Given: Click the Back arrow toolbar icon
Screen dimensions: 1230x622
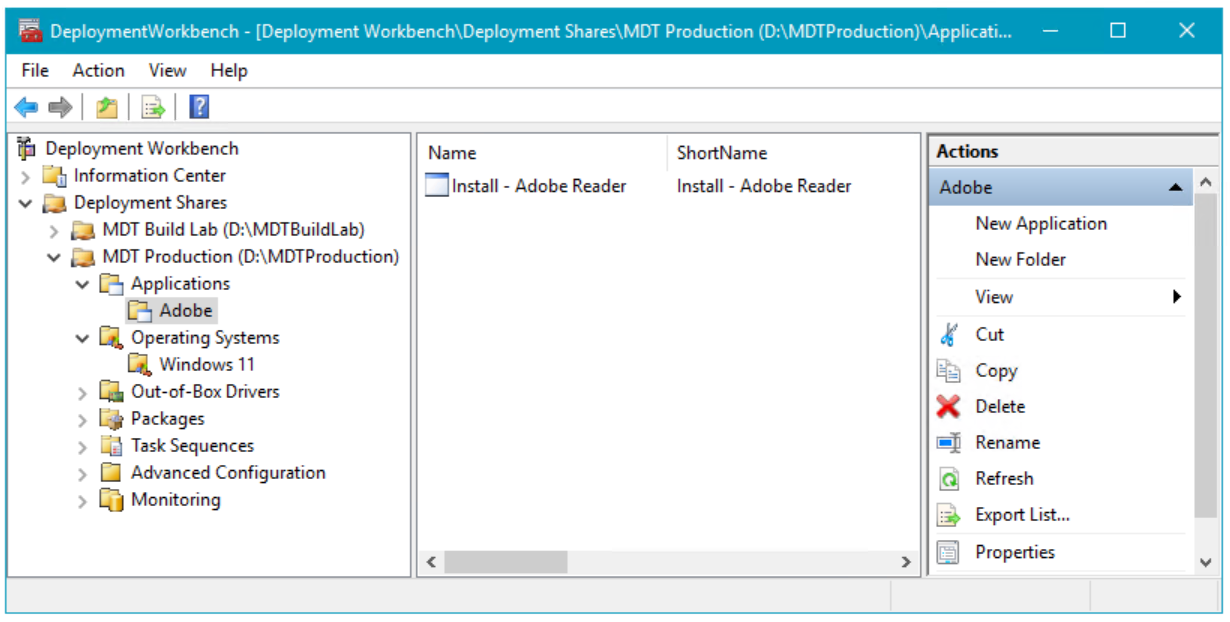Looking at the screenshot, I should 26,107.
